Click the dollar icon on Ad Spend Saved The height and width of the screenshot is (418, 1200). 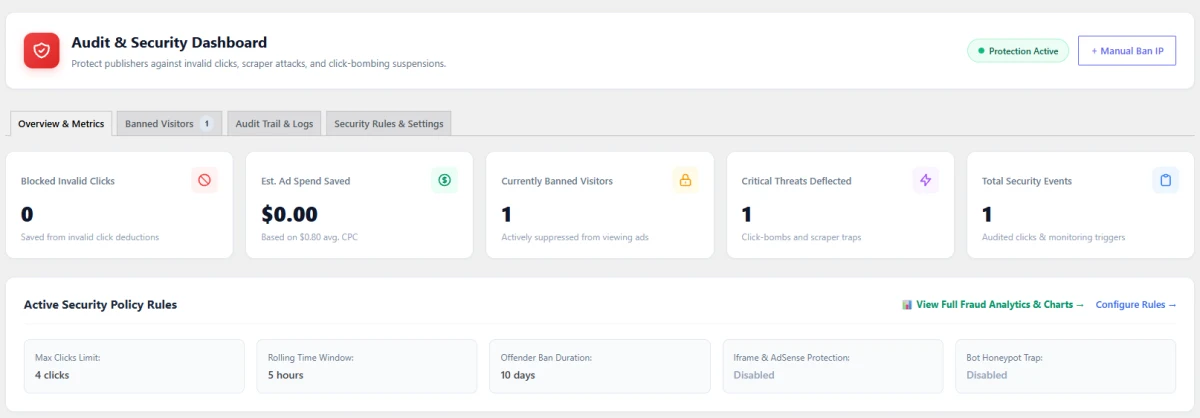coord(445,180)
